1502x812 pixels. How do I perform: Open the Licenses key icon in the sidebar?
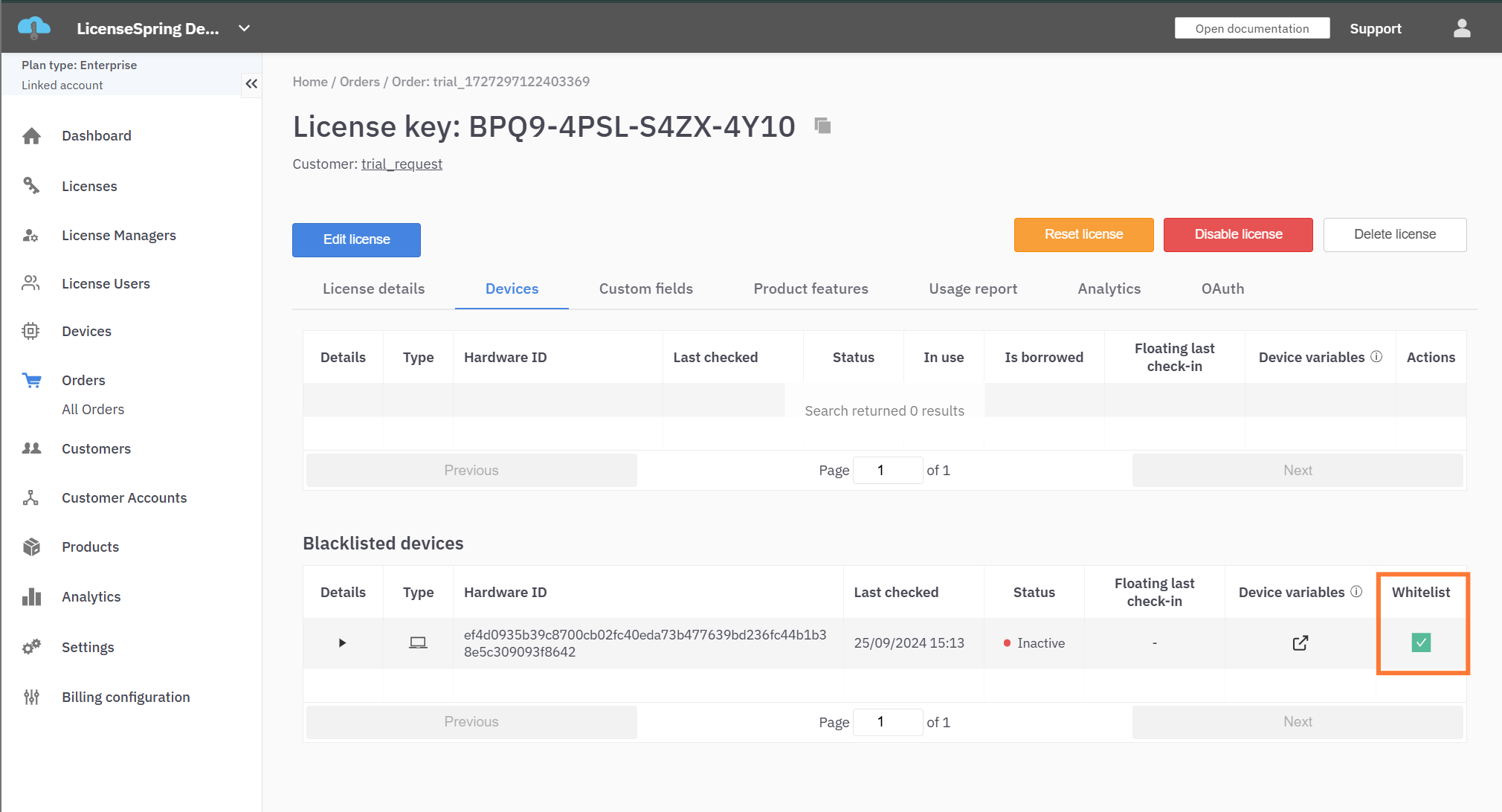click(x=31, y=186)
